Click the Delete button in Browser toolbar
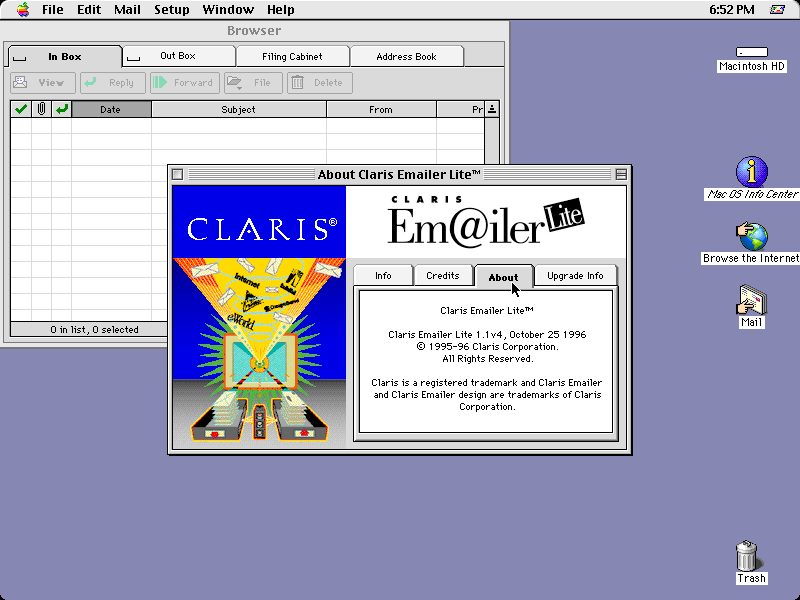800x600 pixels. [x=320, y=83]
